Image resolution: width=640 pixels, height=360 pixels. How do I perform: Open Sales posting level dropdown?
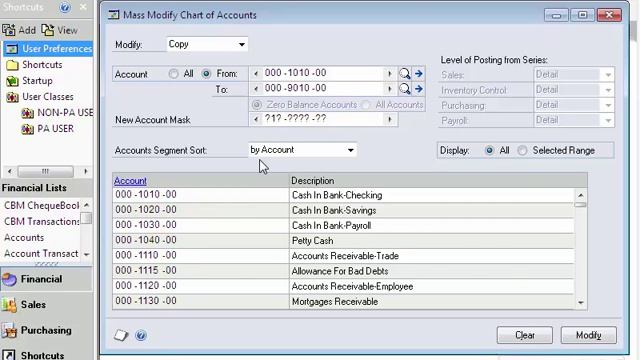[x=573, y=75]
